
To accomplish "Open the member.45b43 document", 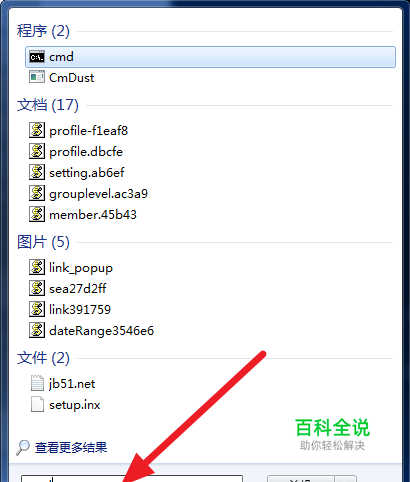I will coord(93,214).
